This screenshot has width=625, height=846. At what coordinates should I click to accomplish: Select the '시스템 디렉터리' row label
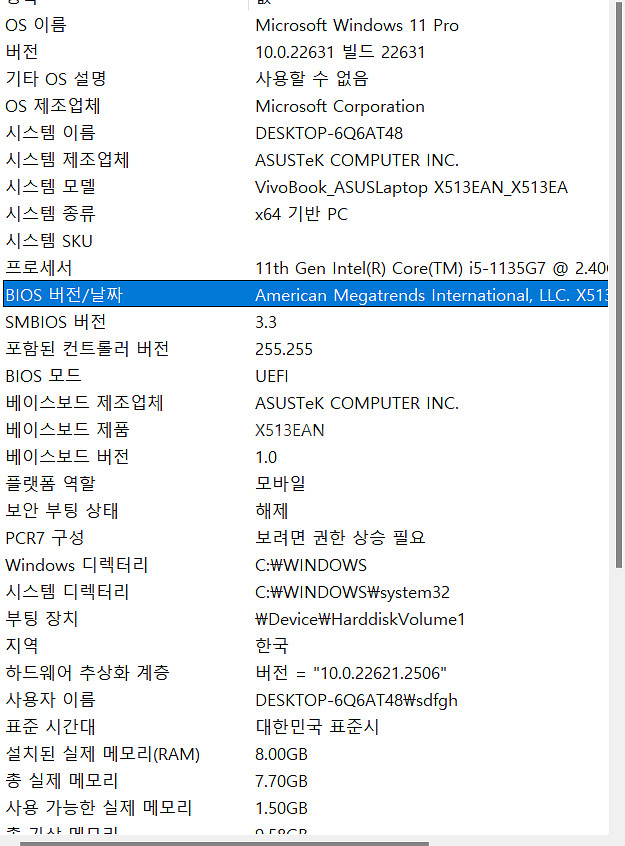click(67, 591)
